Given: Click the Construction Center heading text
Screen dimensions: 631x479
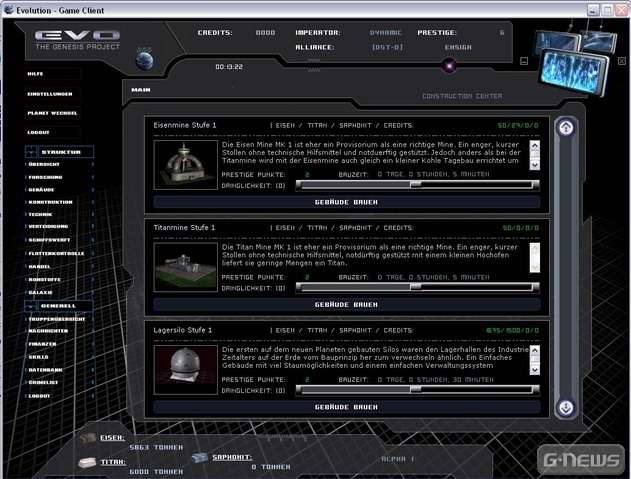Looking at the screenshot, I should [x=462, y=96].
